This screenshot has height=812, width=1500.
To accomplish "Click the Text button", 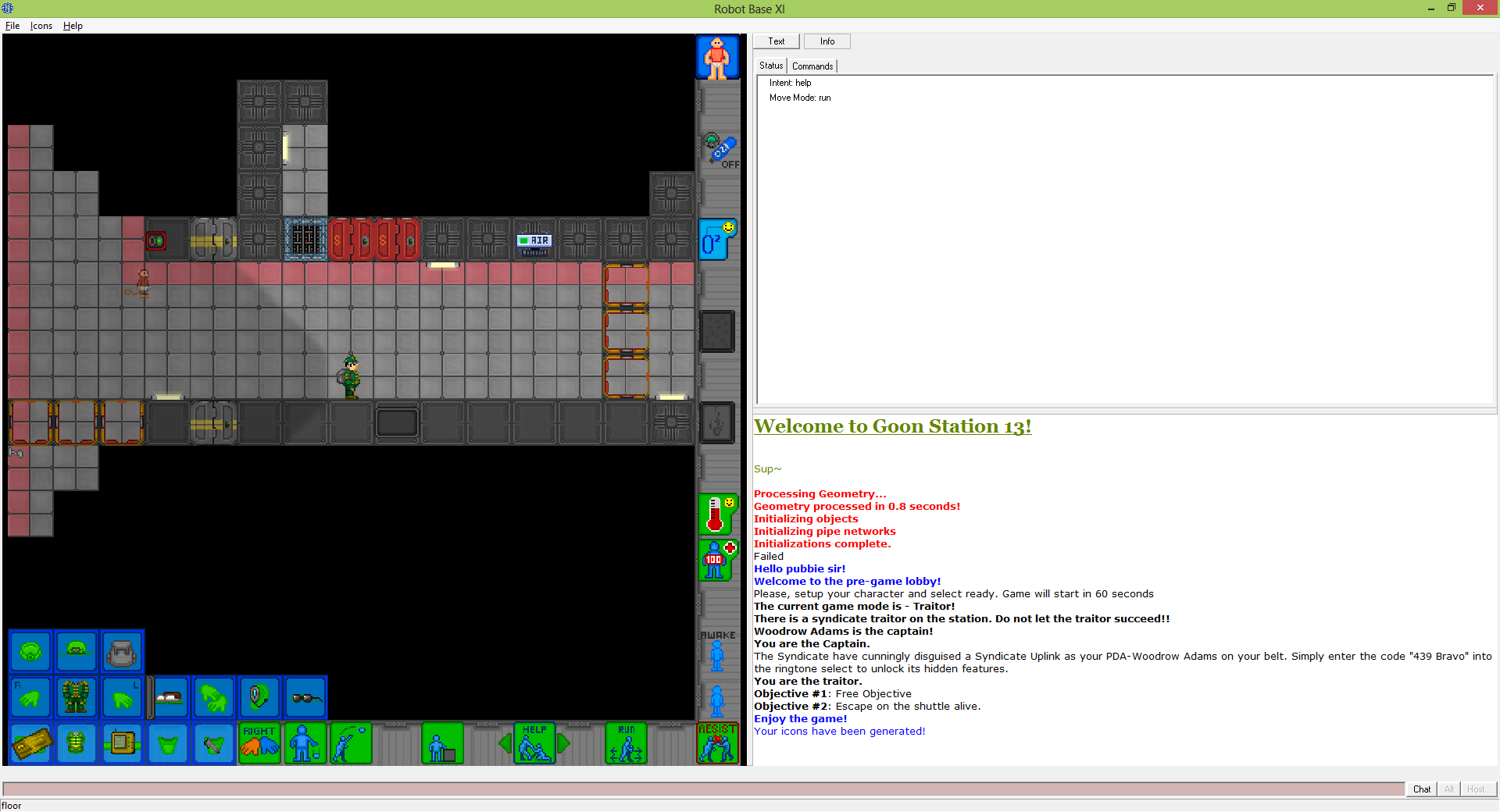I will tap(777, 41).
